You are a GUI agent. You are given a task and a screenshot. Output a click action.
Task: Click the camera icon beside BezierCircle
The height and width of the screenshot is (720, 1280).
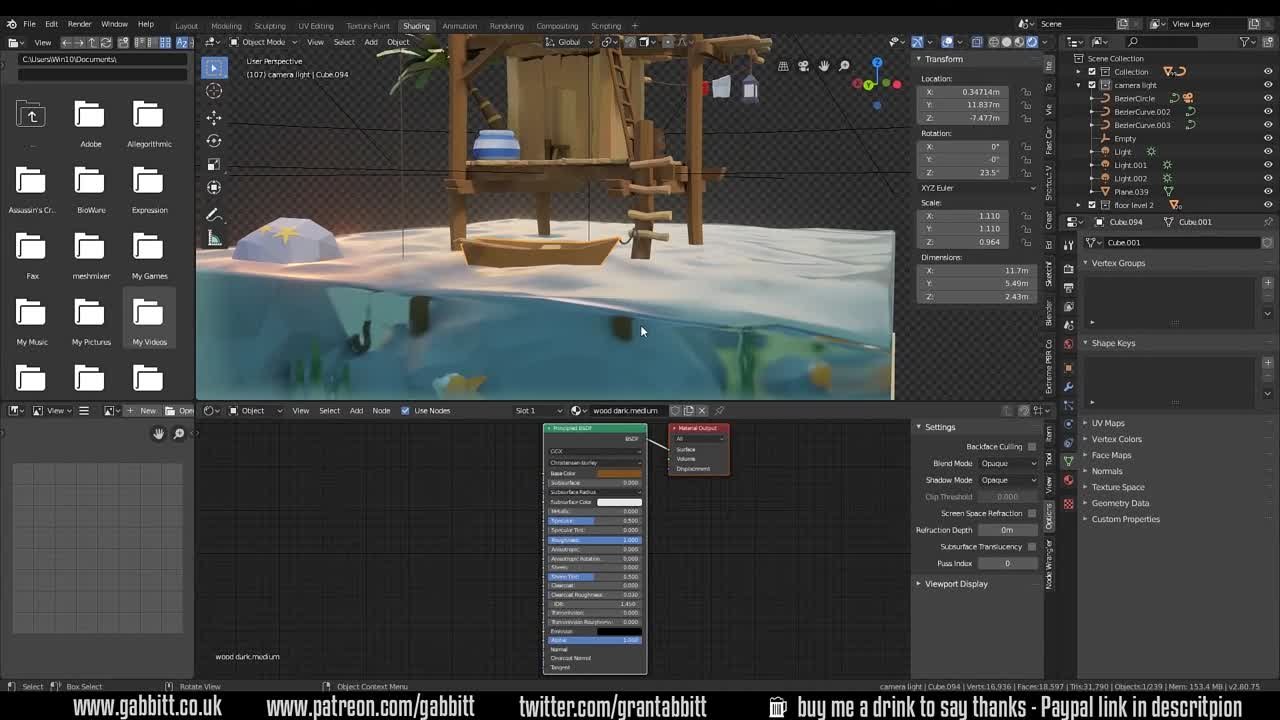(x=1189, y=98)
